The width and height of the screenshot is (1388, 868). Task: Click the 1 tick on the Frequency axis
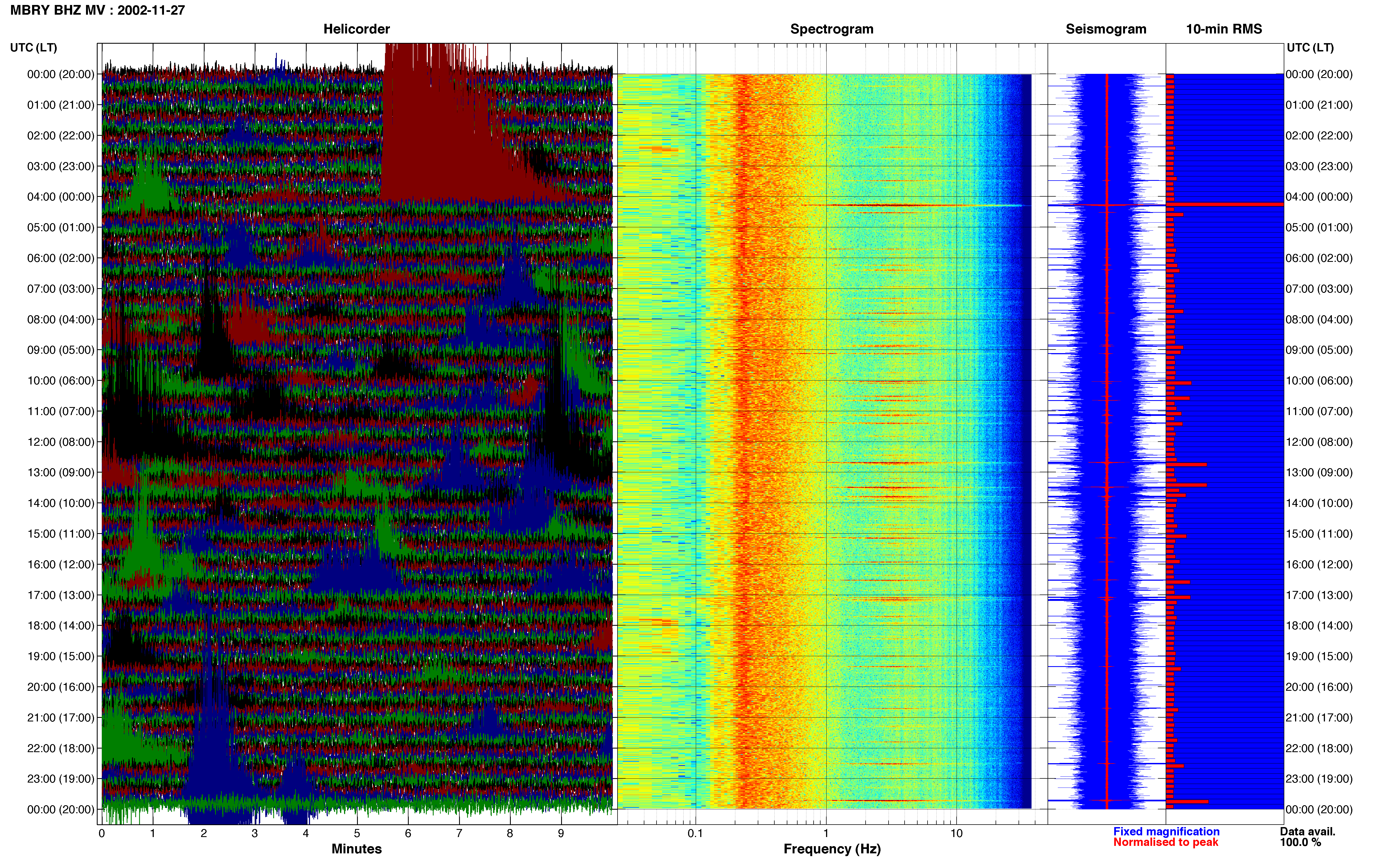coord(826,833)
